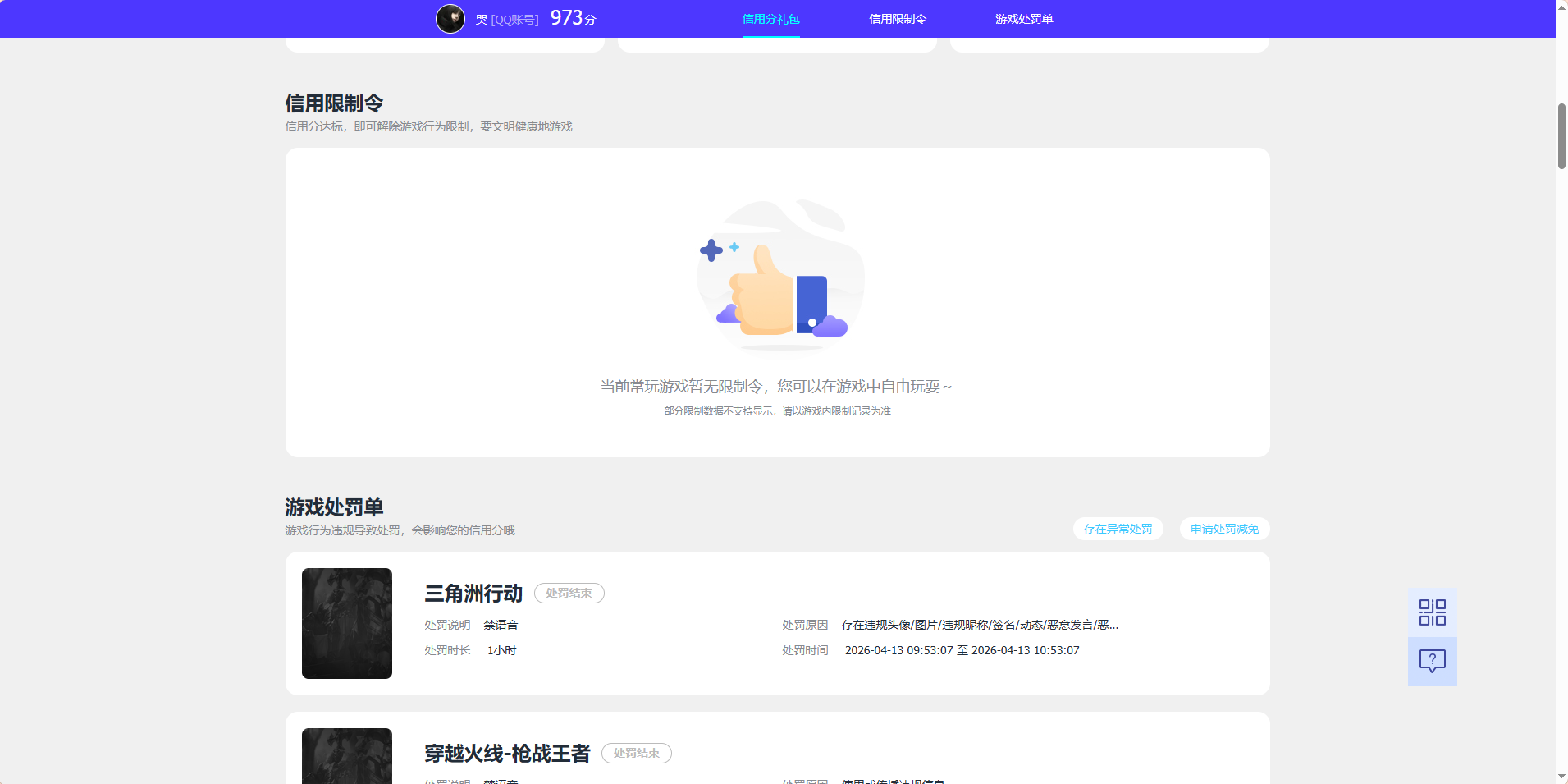Click the 游戏处罚单 section heading
Viewport: 1568px width, 784px height.
(334, 507)
